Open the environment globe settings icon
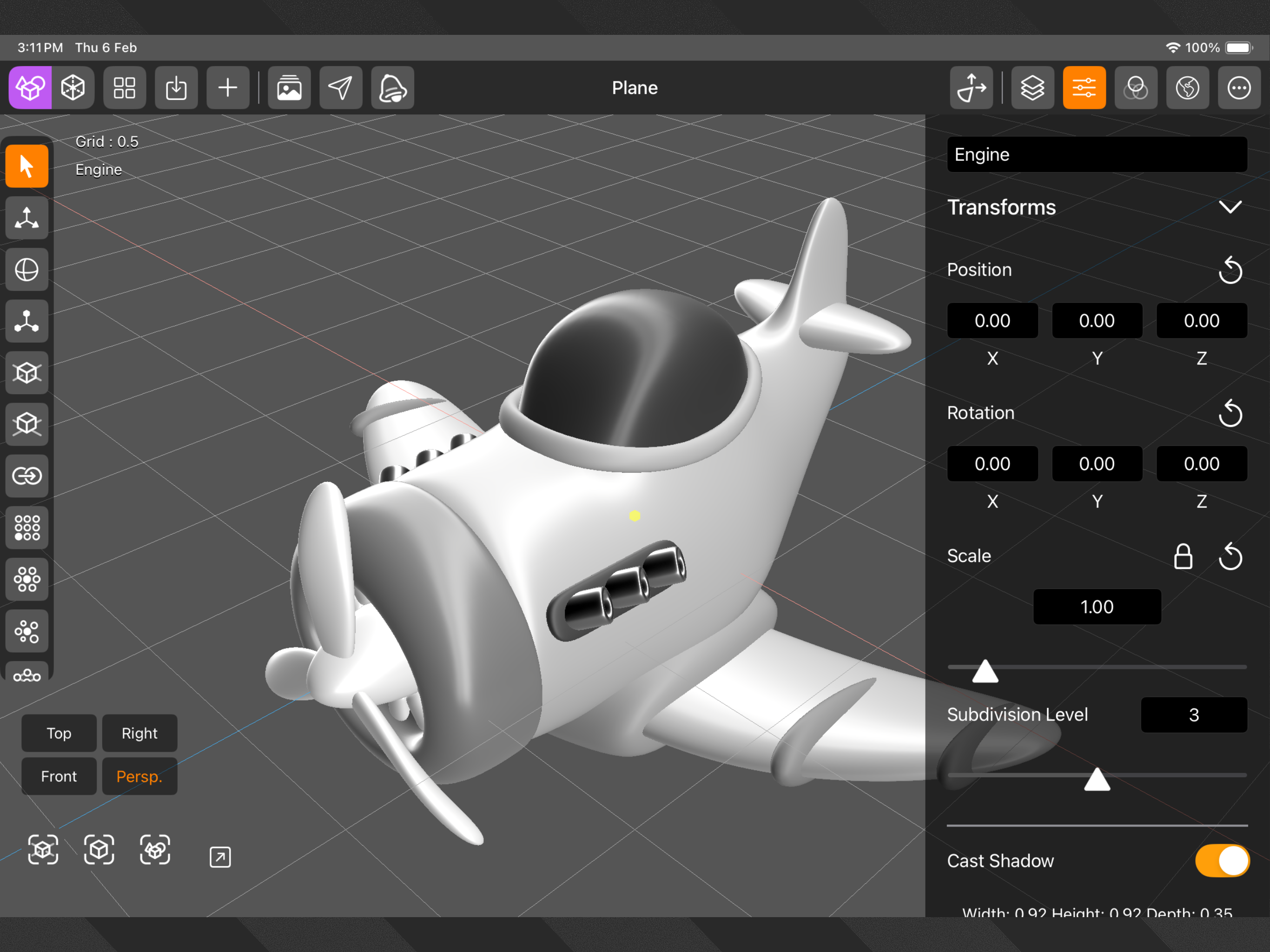This screenshot has height=952, width=1270. click(x=1187, y=88)
